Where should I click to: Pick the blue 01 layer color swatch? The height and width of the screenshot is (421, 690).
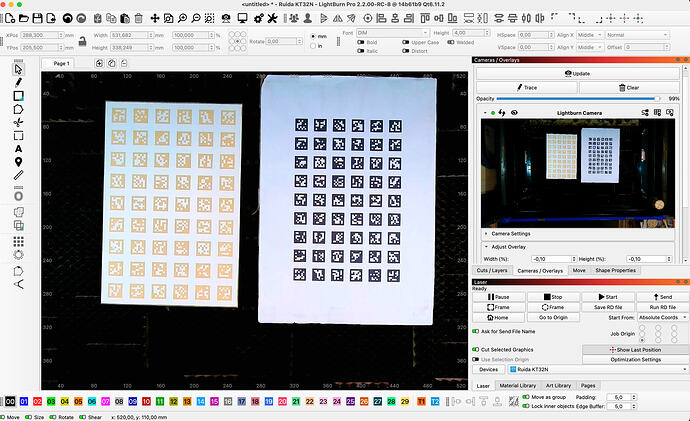(24, 401)
